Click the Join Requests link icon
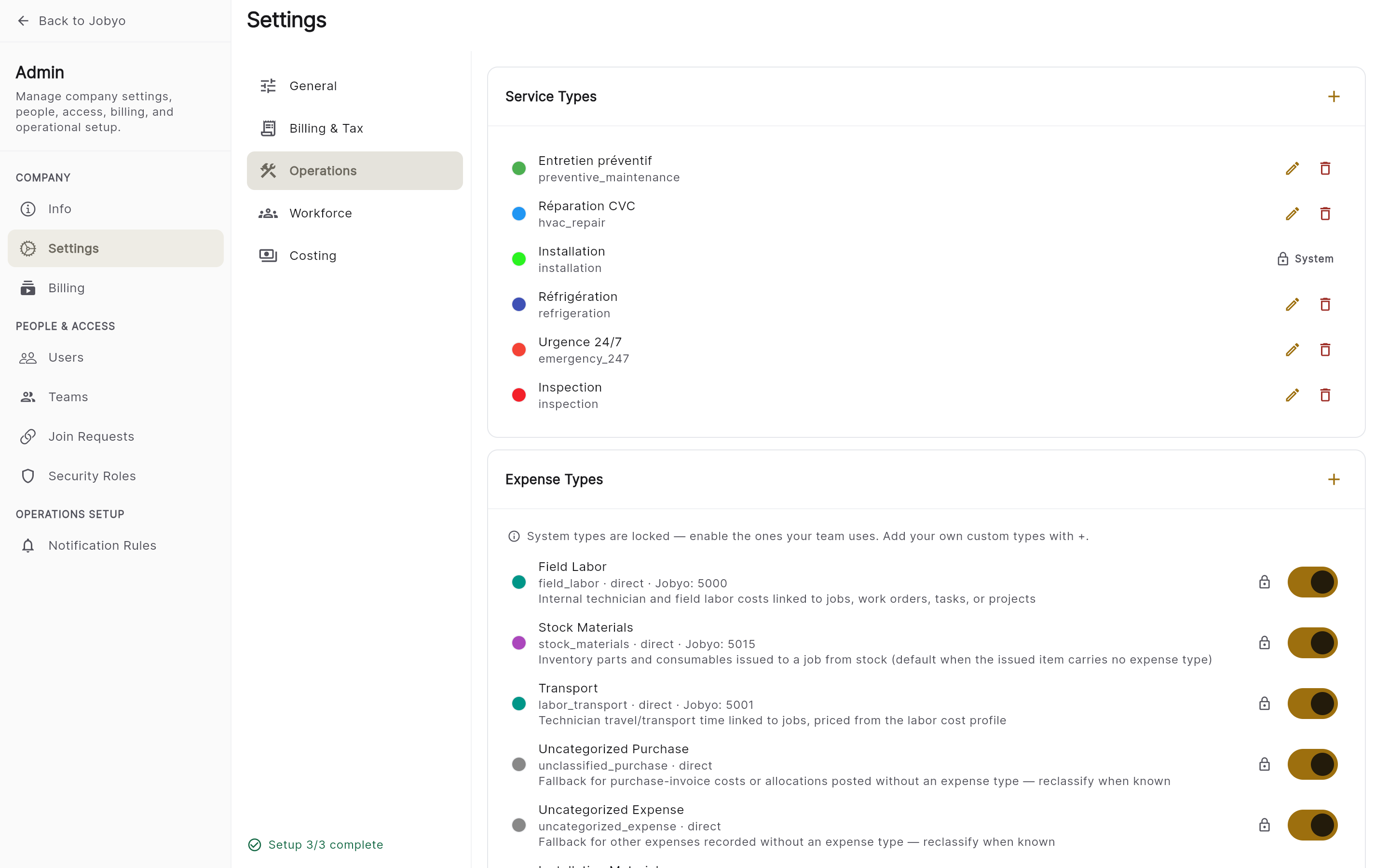 tap(27, 436)
